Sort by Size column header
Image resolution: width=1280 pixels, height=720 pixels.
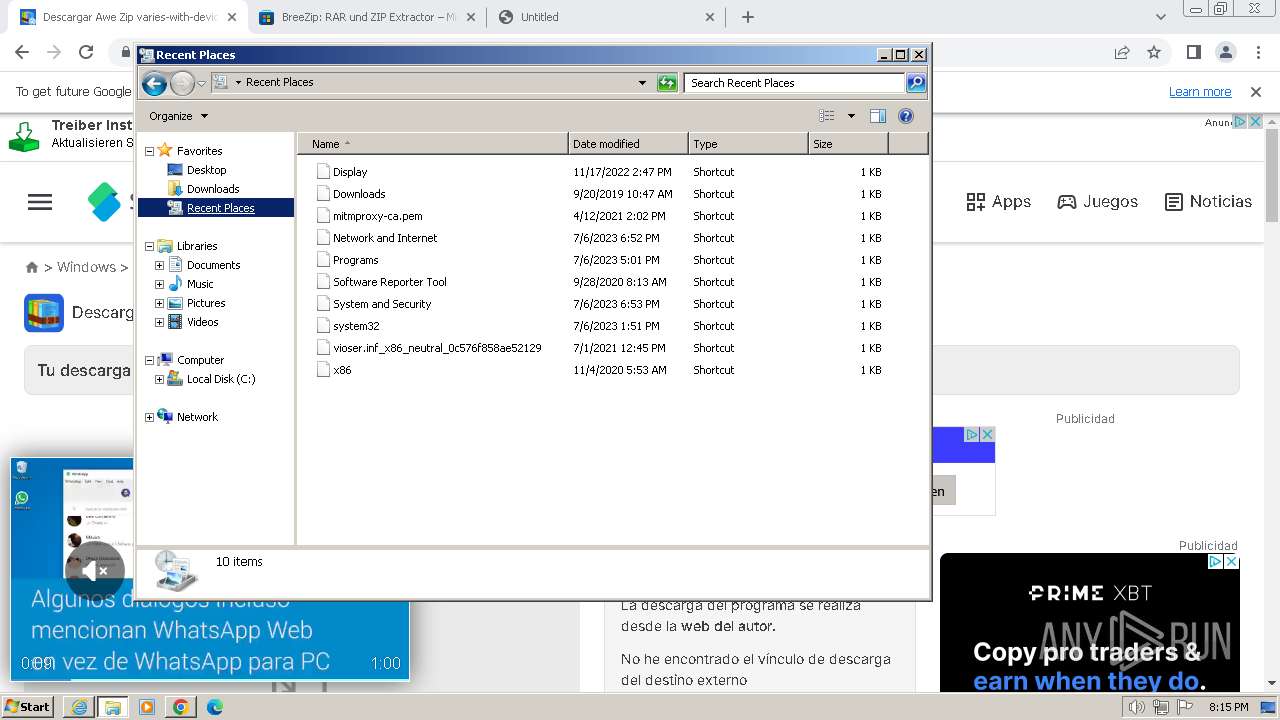pos(848,144)
